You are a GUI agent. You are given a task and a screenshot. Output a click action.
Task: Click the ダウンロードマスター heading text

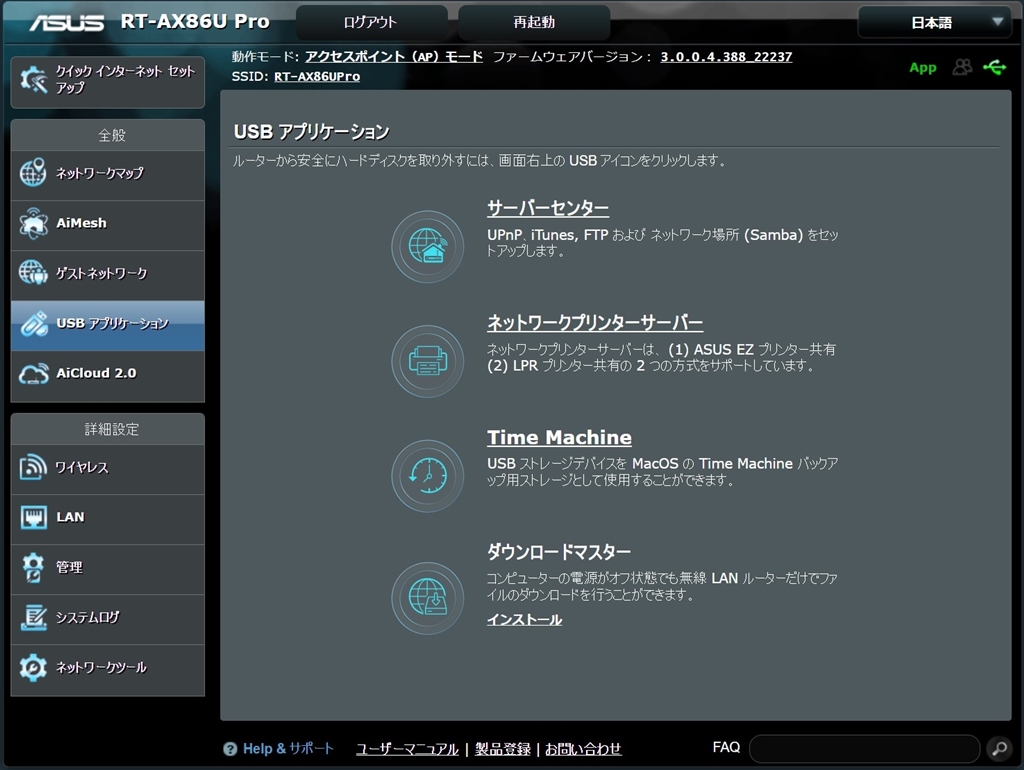click(x=559, y=552)
